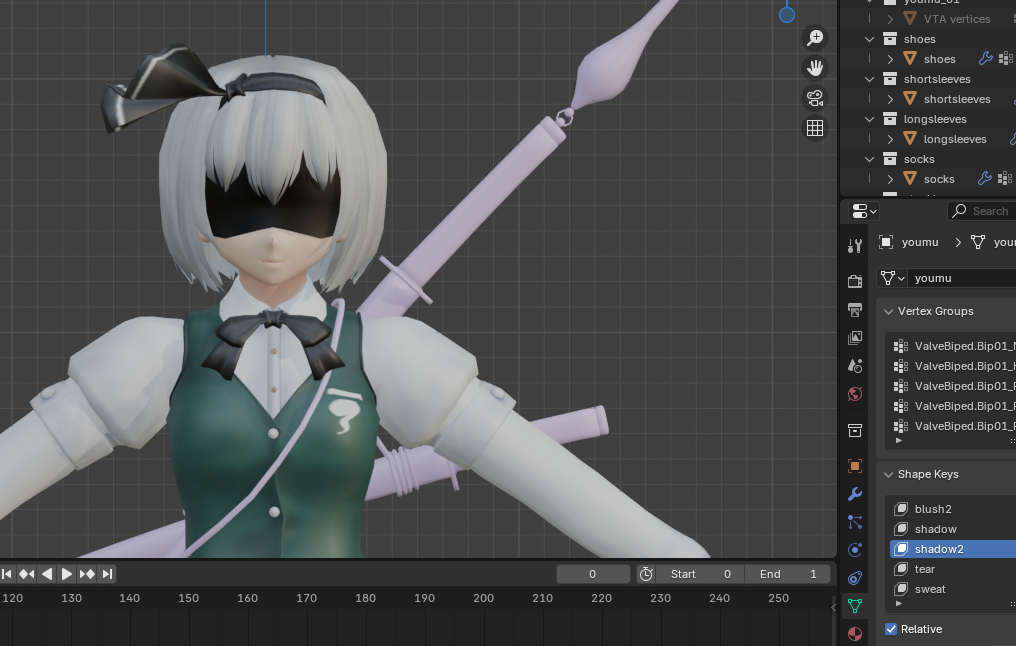The width and height of the screenshot is (1016, 646).
Task: Toggle the camera view icon
Action: click(815, 98)
